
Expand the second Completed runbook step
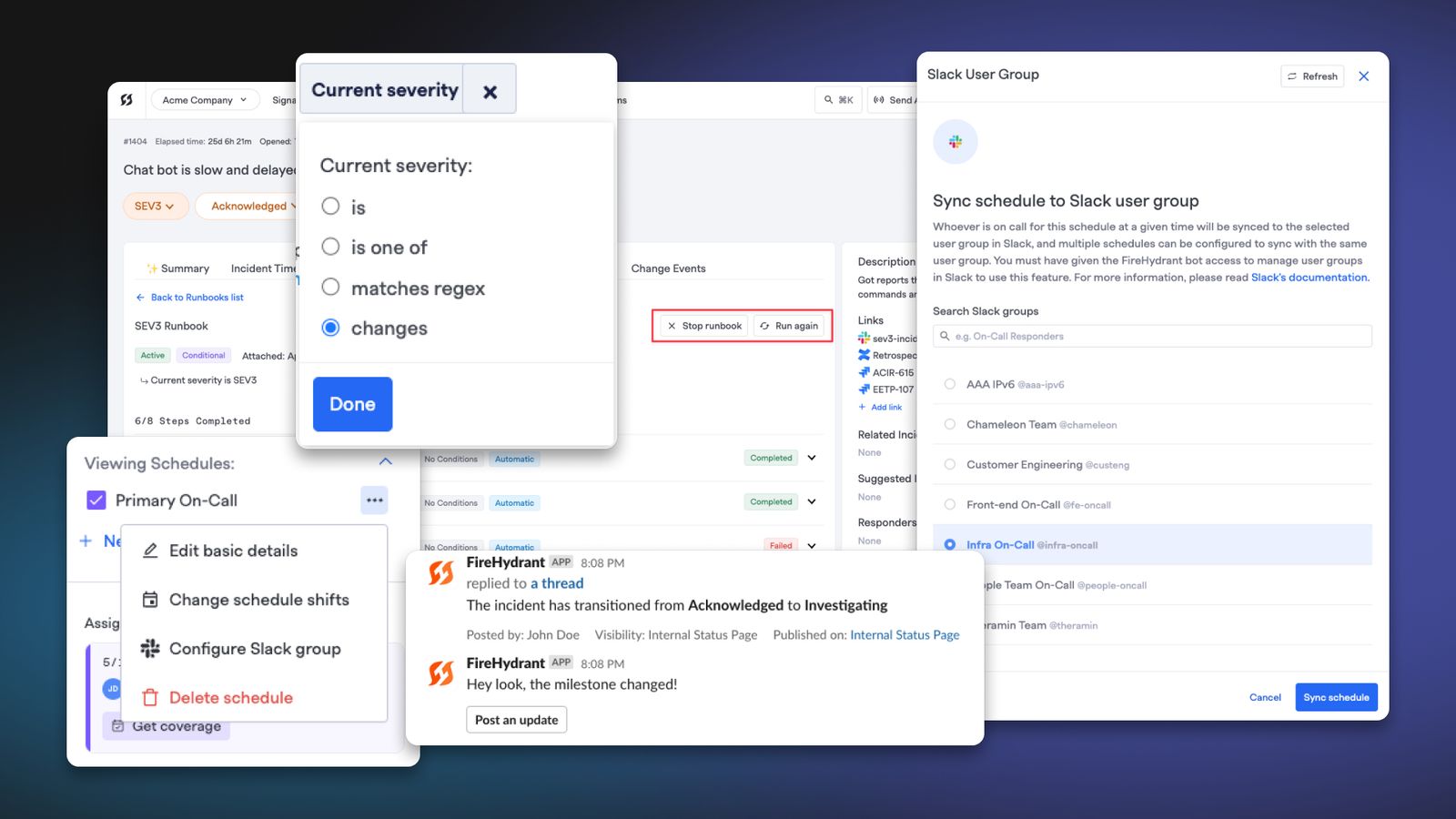(812, 501)
